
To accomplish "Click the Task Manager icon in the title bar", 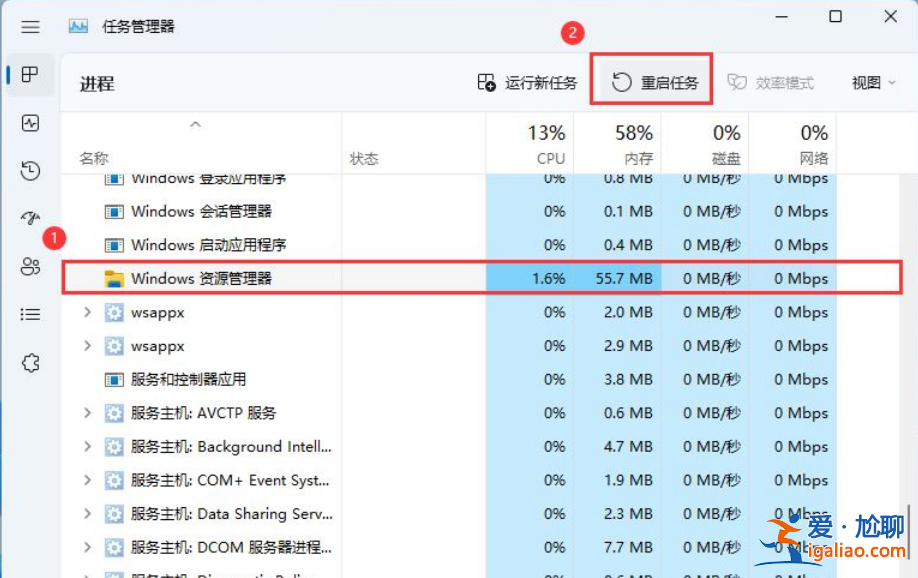I will [78, 25].
